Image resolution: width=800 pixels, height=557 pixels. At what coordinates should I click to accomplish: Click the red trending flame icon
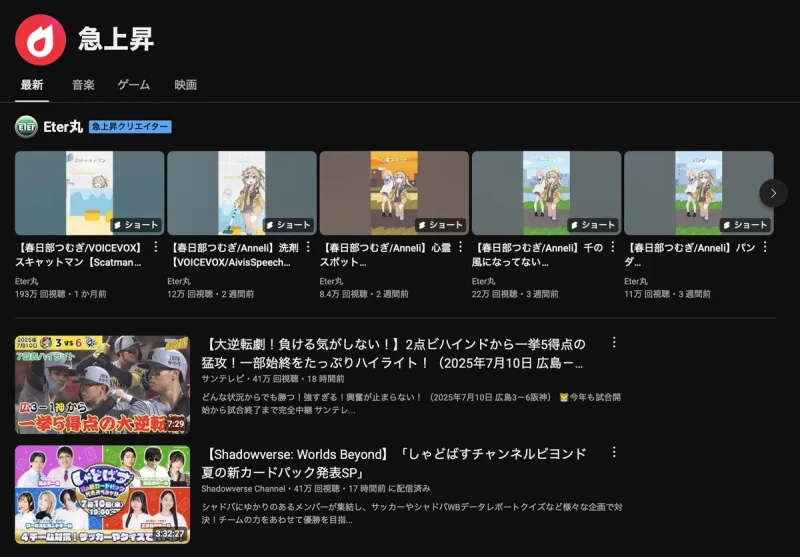[x=40, y=40]
